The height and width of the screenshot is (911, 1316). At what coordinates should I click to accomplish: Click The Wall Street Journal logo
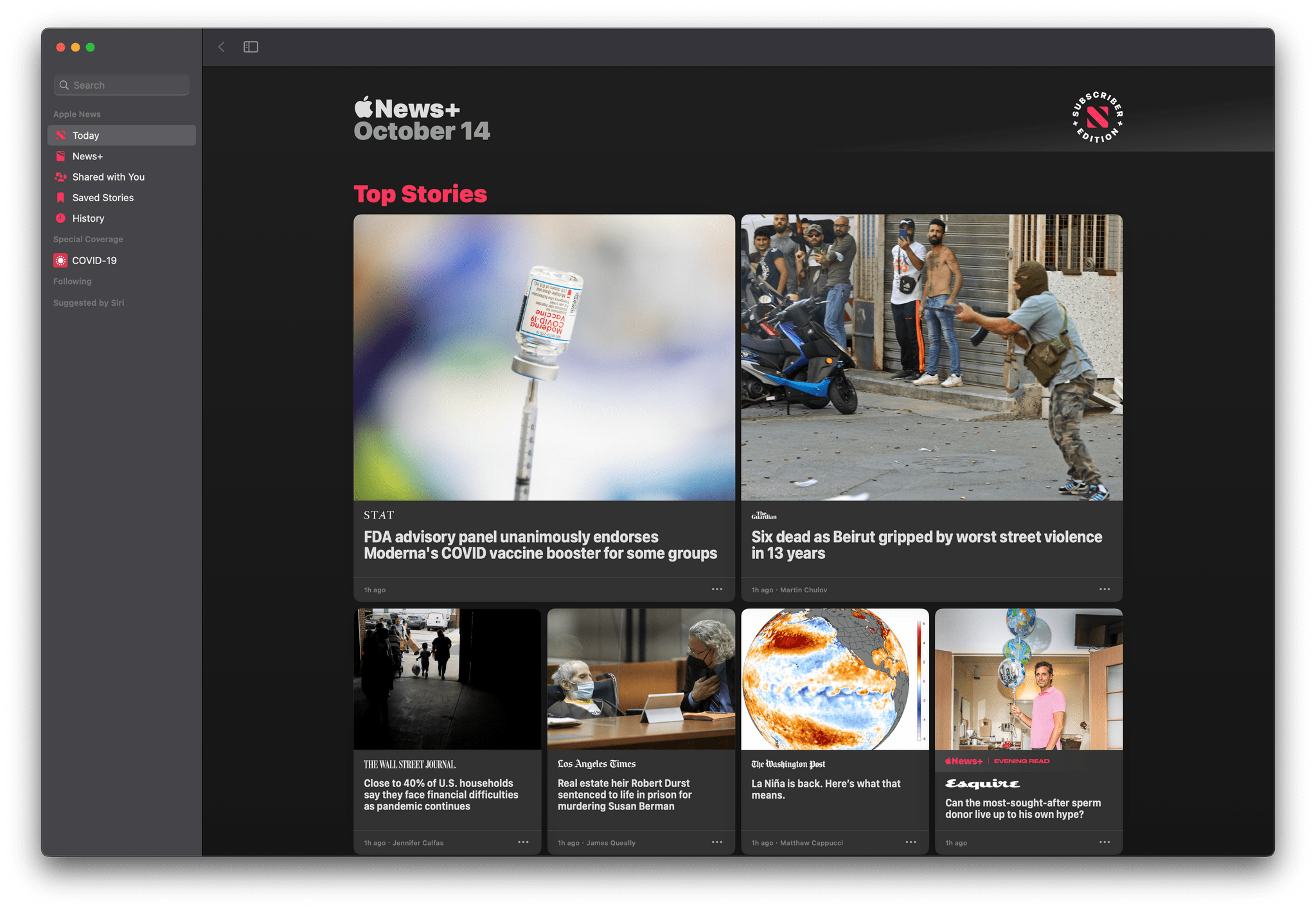pyautogui.click(x=410, y=765)
